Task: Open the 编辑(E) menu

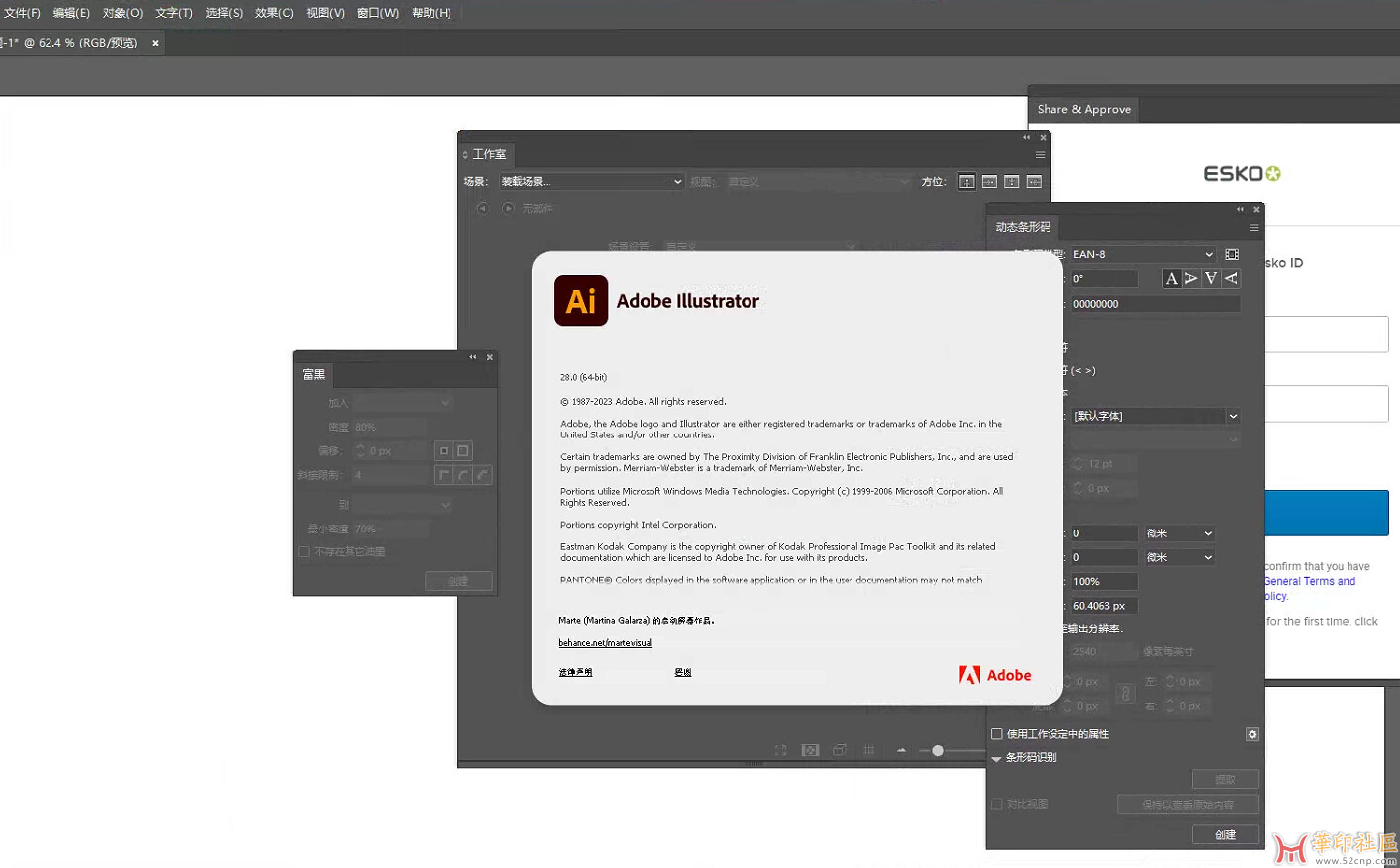Action: click(x=71, y=13)
